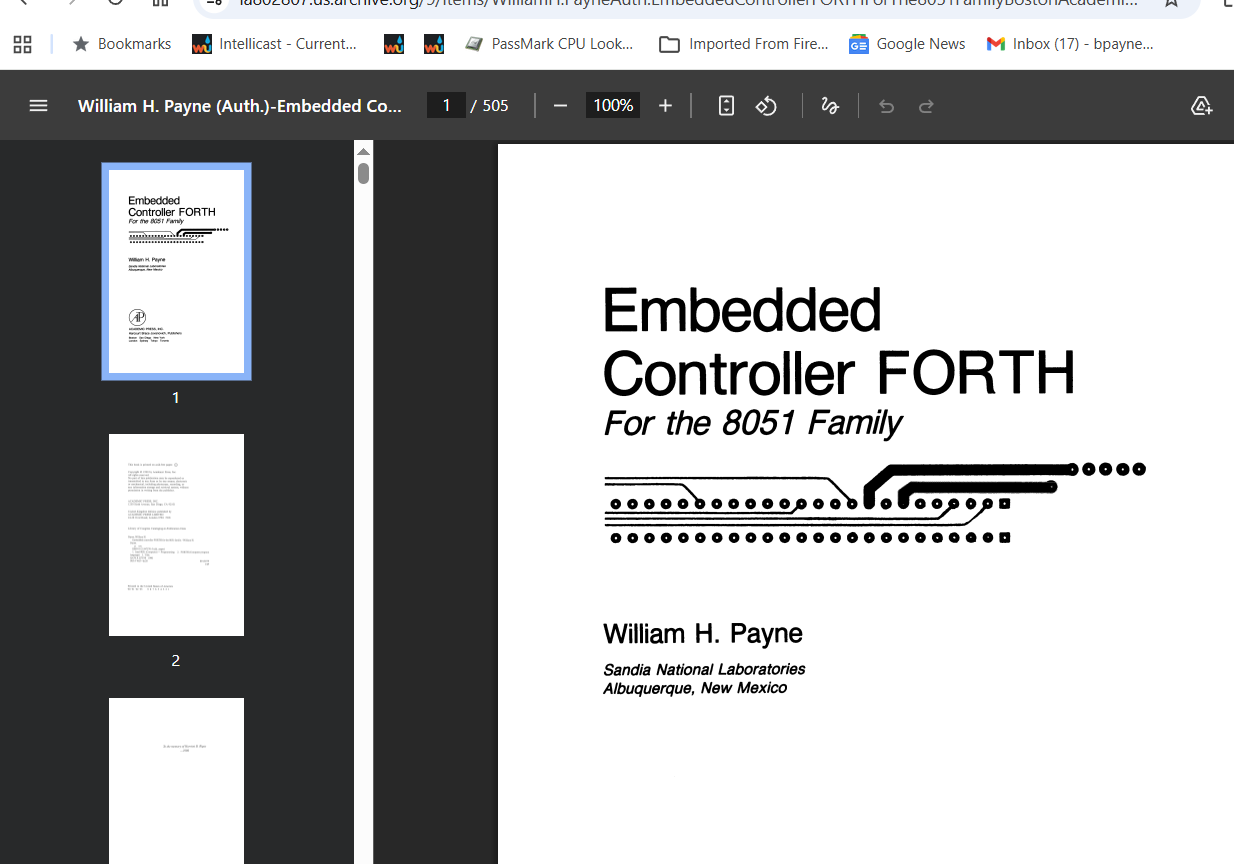Open the Bookmarks bookmark item

pos(122,44)
